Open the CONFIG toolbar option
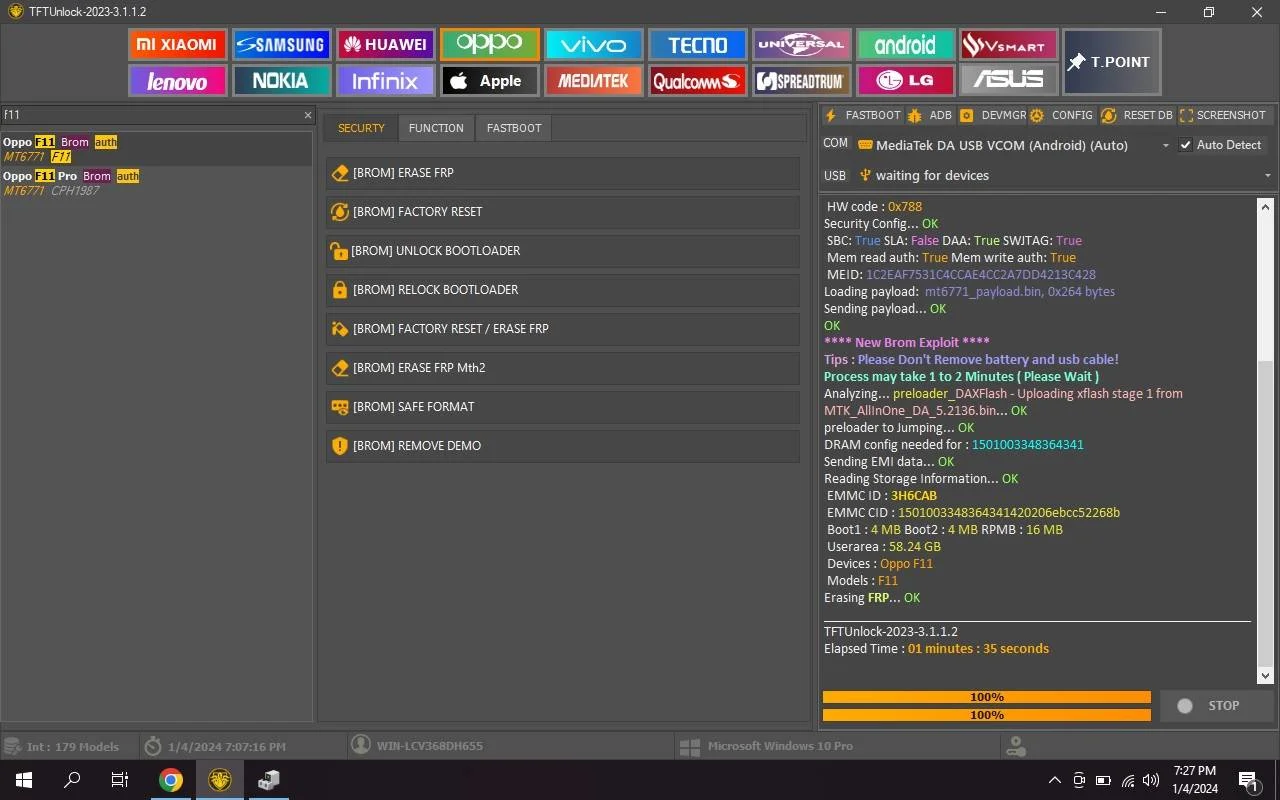Viewport: 1280px width, 800px height. click(1062, 115)
